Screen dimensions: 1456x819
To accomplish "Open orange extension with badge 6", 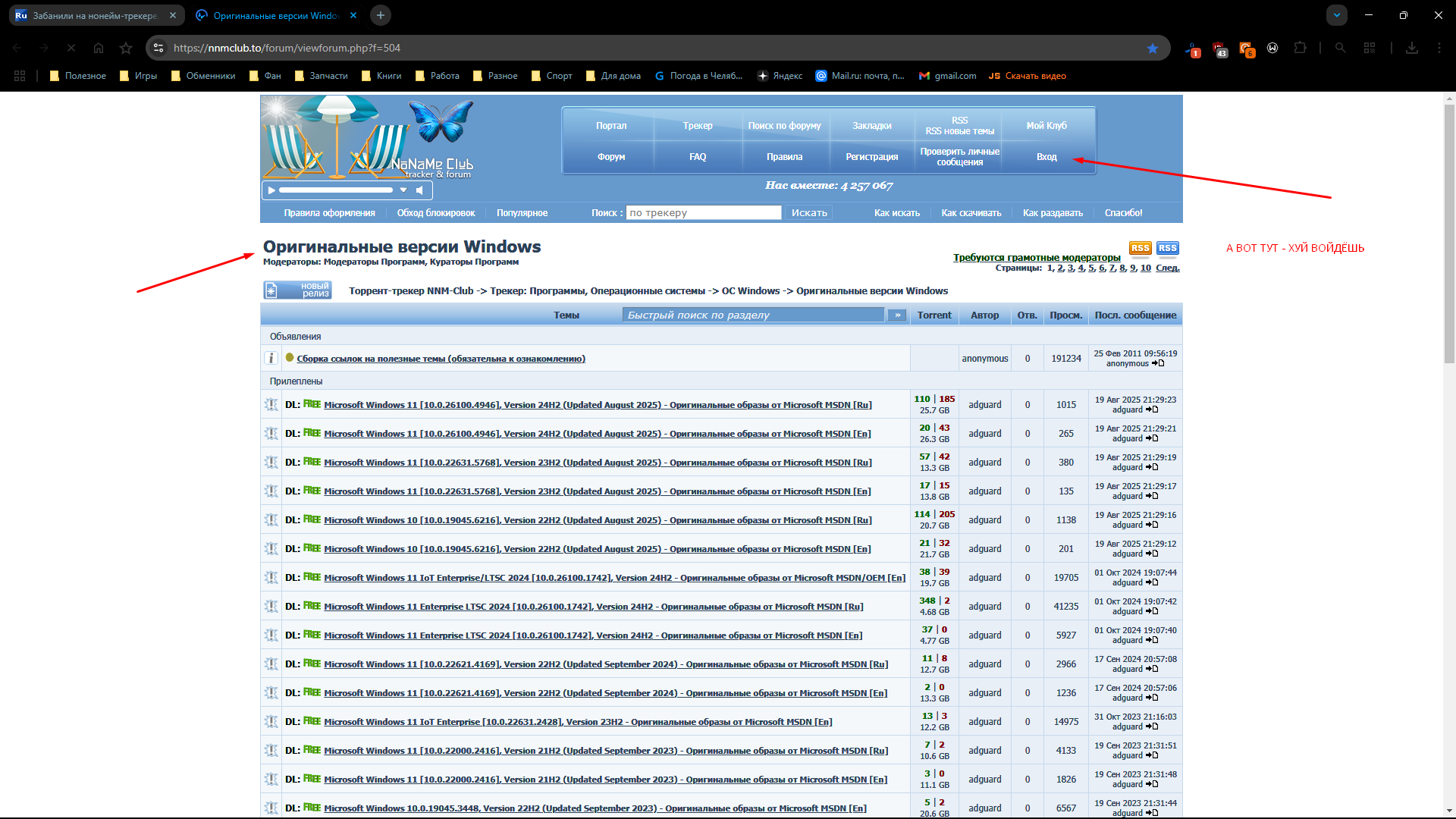I will [x=1246, y=49].
